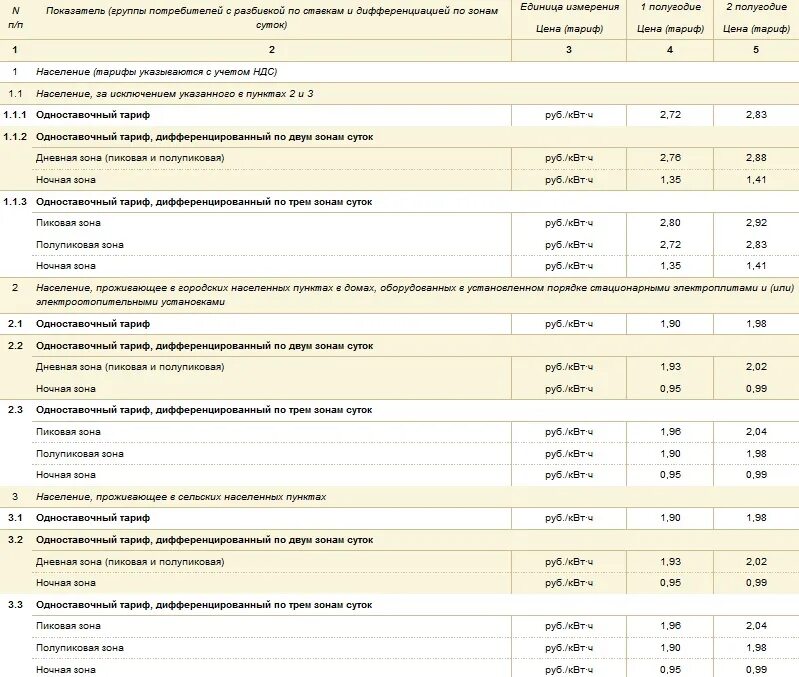Select 'Ночная зона' under section 1.1.2

point(66,180)
